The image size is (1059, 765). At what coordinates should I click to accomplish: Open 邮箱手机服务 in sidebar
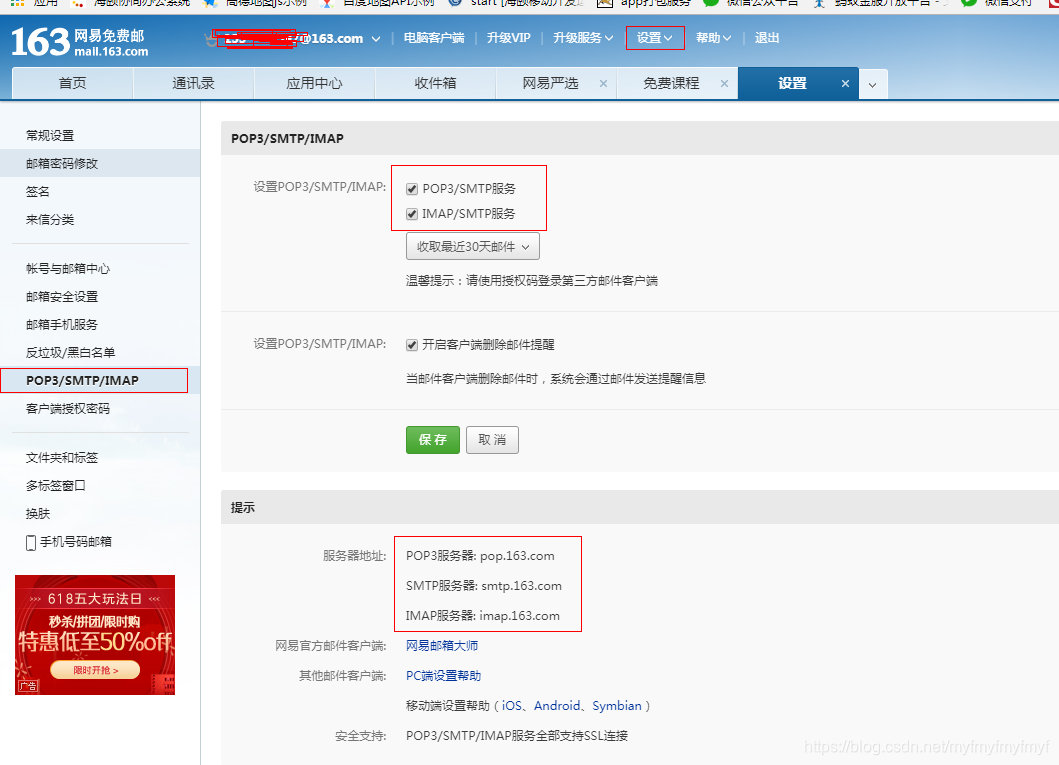[62, 325]
